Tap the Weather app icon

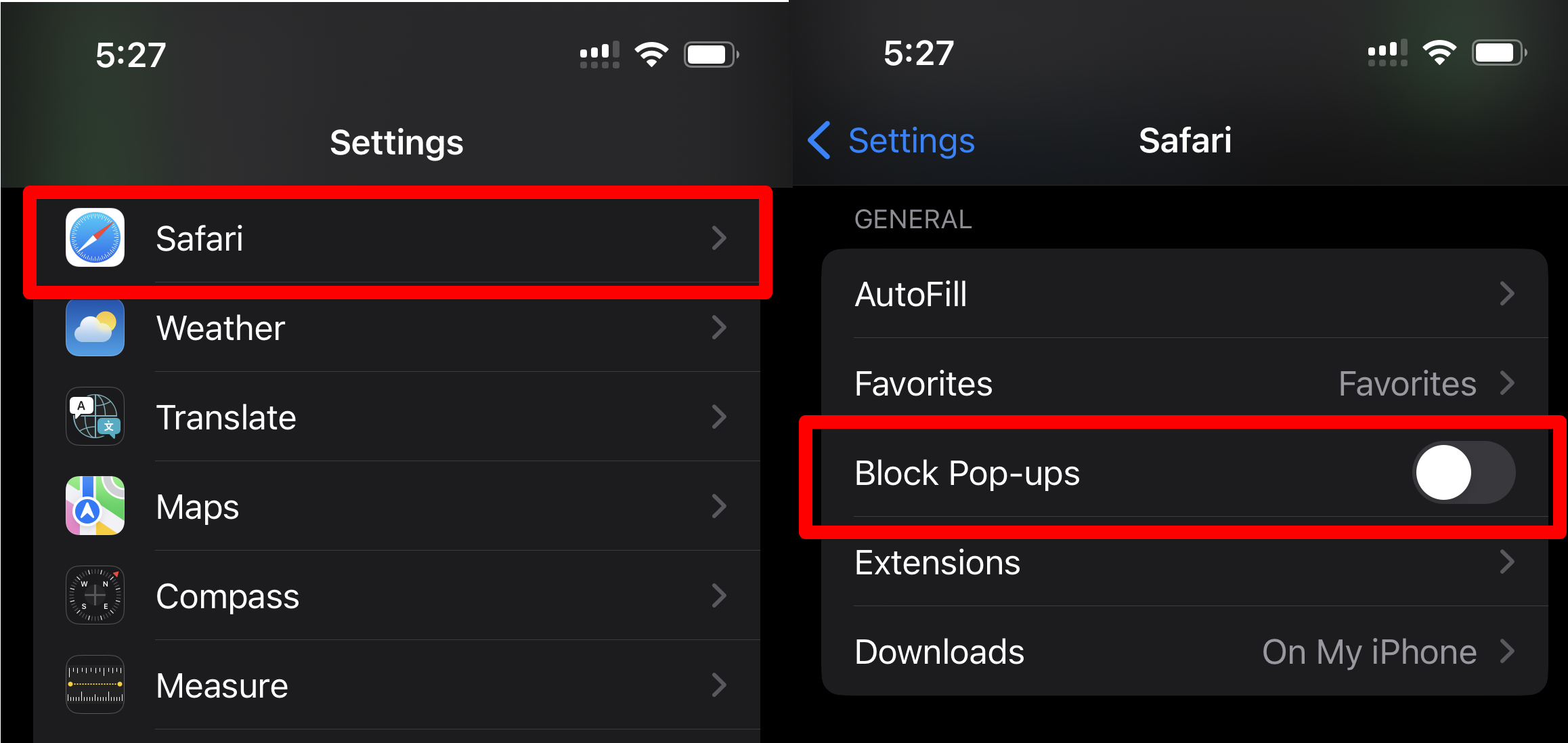95,327
